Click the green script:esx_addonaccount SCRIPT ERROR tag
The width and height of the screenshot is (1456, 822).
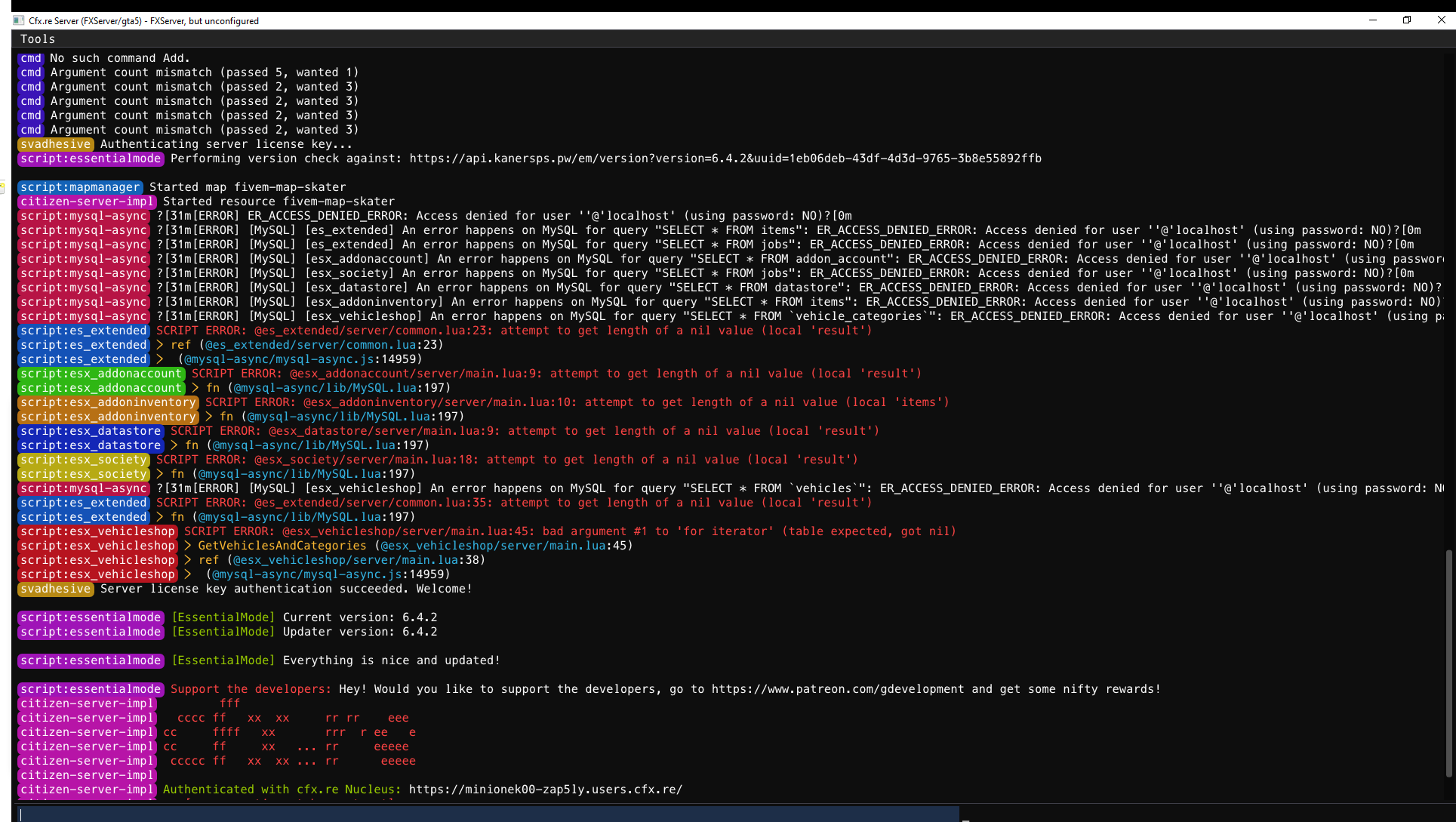tap(101, 374)
